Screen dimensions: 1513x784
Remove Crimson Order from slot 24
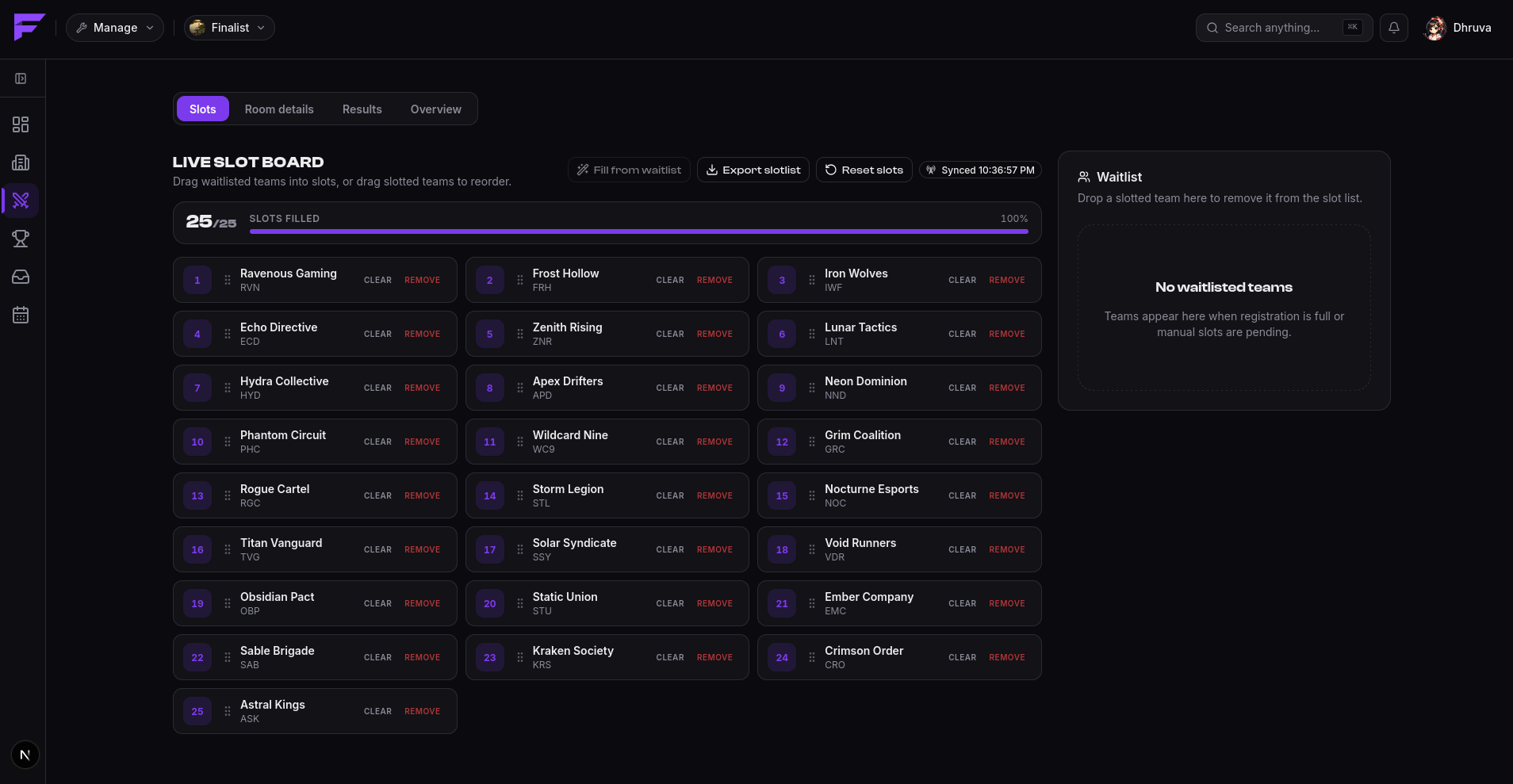[1007, 657]
